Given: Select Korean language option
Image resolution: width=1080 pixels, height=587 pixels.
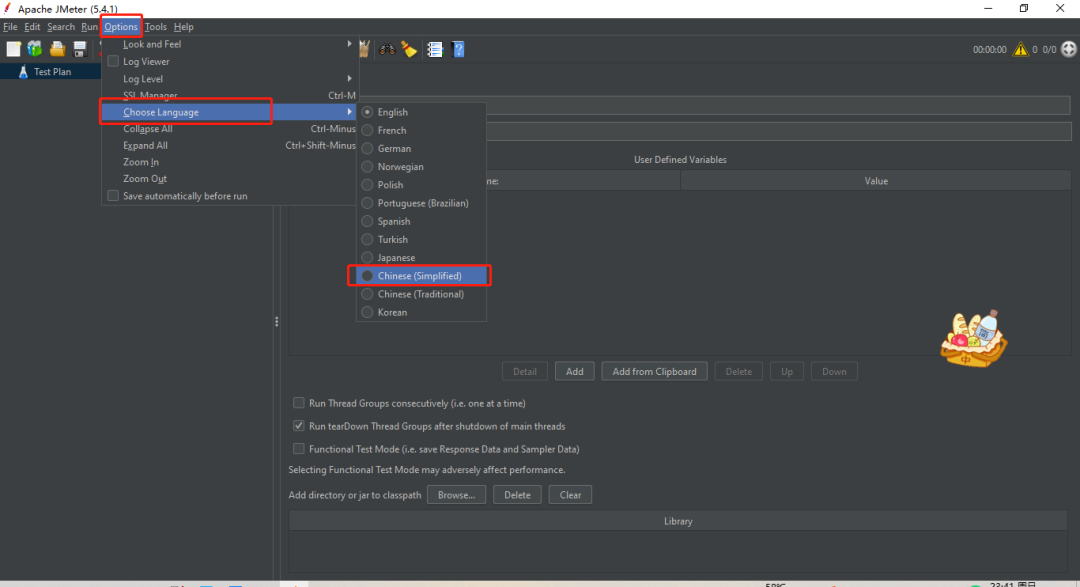Looking at the screenshot, I should click(421, 312).
